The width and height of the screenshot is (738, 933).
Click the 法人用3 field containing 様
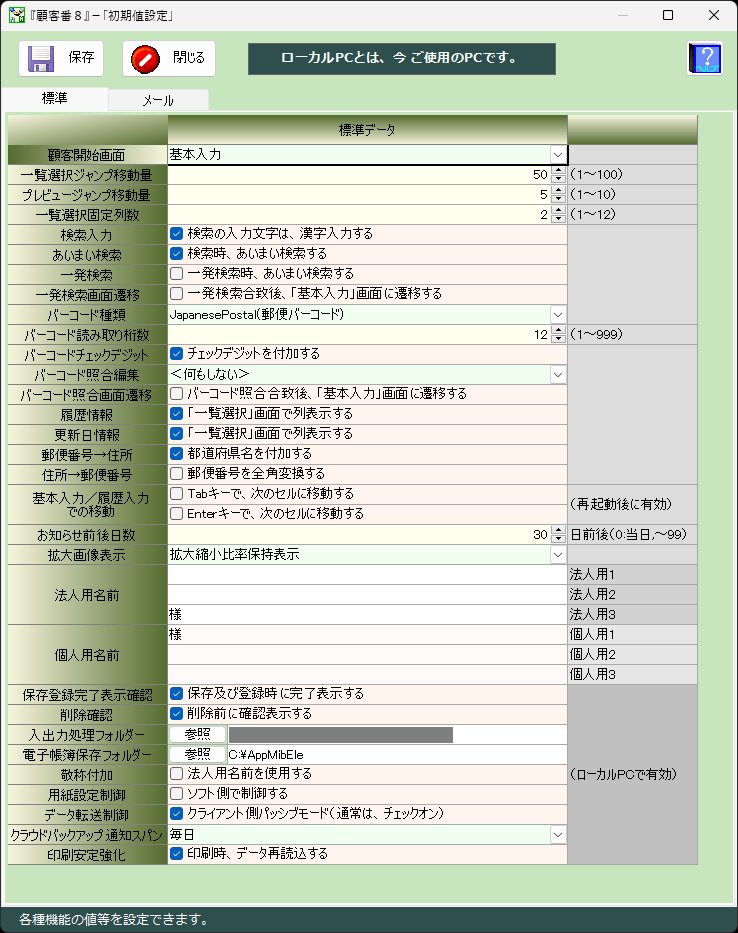[x=367, y=614]
